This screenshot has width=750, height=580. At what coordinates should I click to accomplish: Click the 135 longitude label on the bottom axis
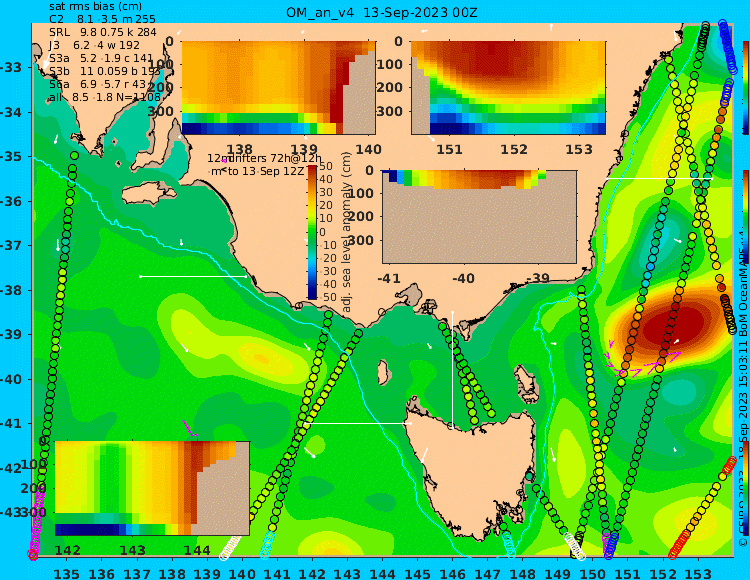click(x=66, y=574)
